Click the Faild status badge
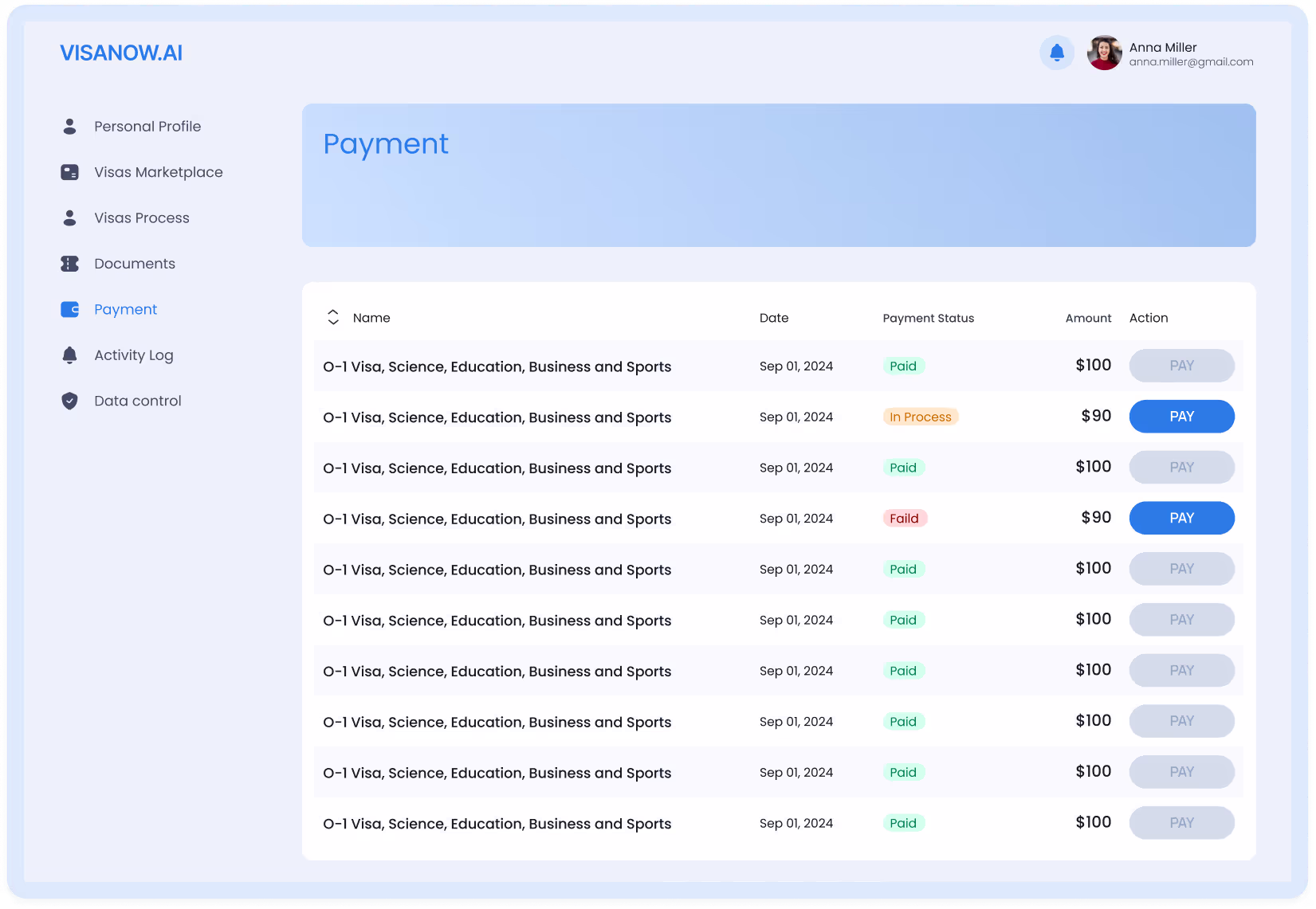The width and height of the screenshot is (1316, 909). 905,519
